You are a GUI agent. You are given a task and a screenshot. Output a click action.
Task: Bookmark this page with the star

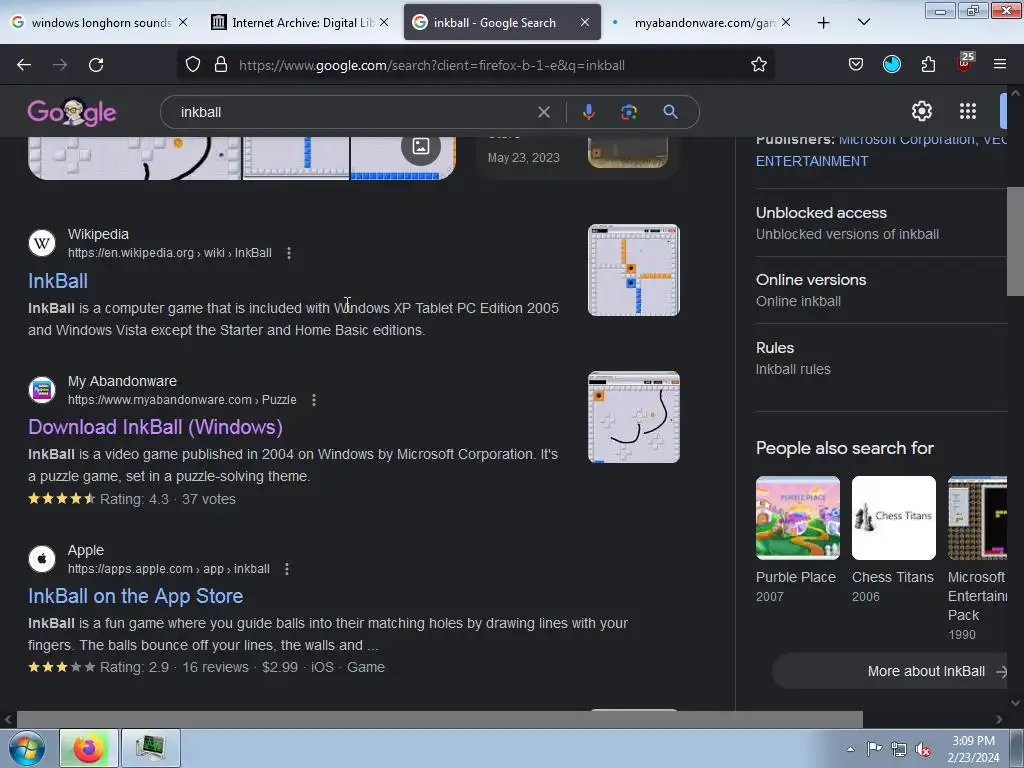pyautogui.click(x=758, y=65)
